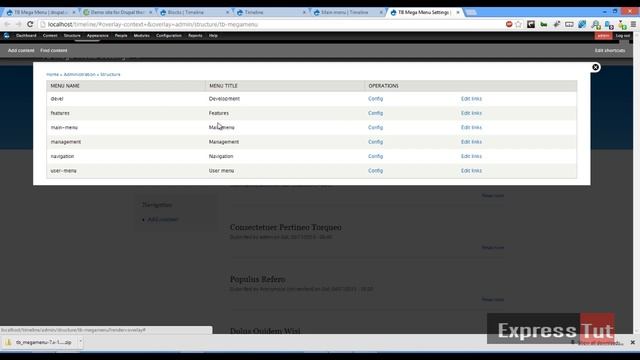Switch to the Demo site for Drupal tab
This screenshot has width=640, height=360.
pyautogui.click(x=118, y=13)
